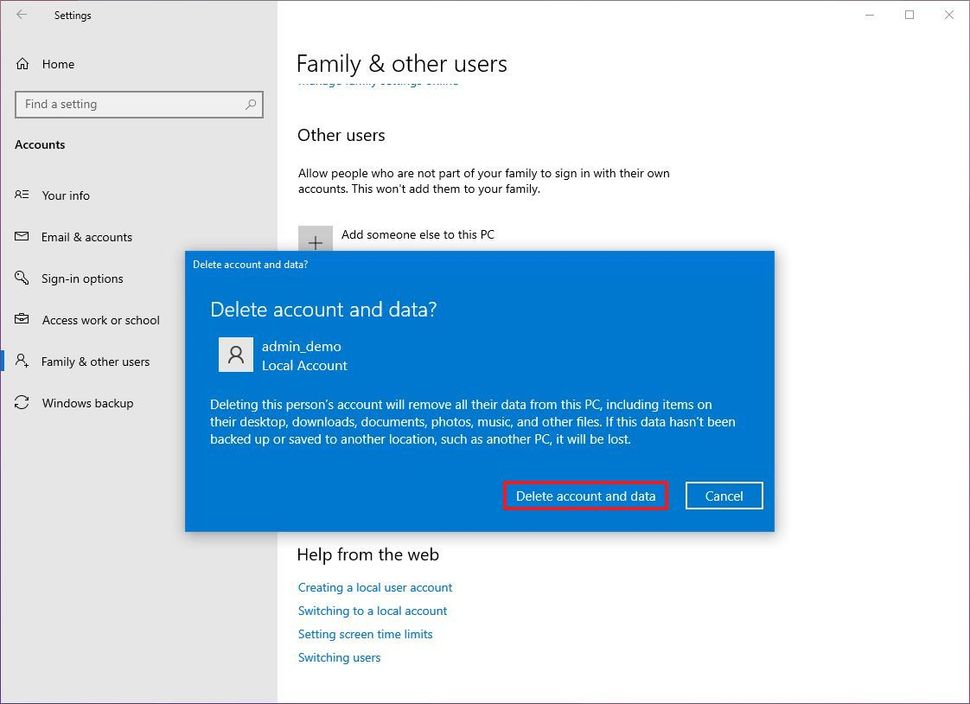Click the Windows backup sync icon
This screenshot has width=970, height=704.
[22, 403]
